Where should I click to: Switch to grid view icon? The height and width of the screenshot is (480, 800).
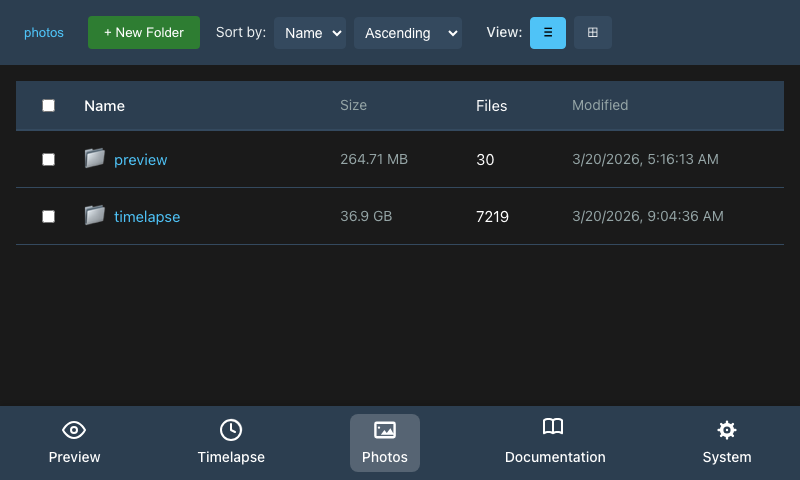(592, 33)
